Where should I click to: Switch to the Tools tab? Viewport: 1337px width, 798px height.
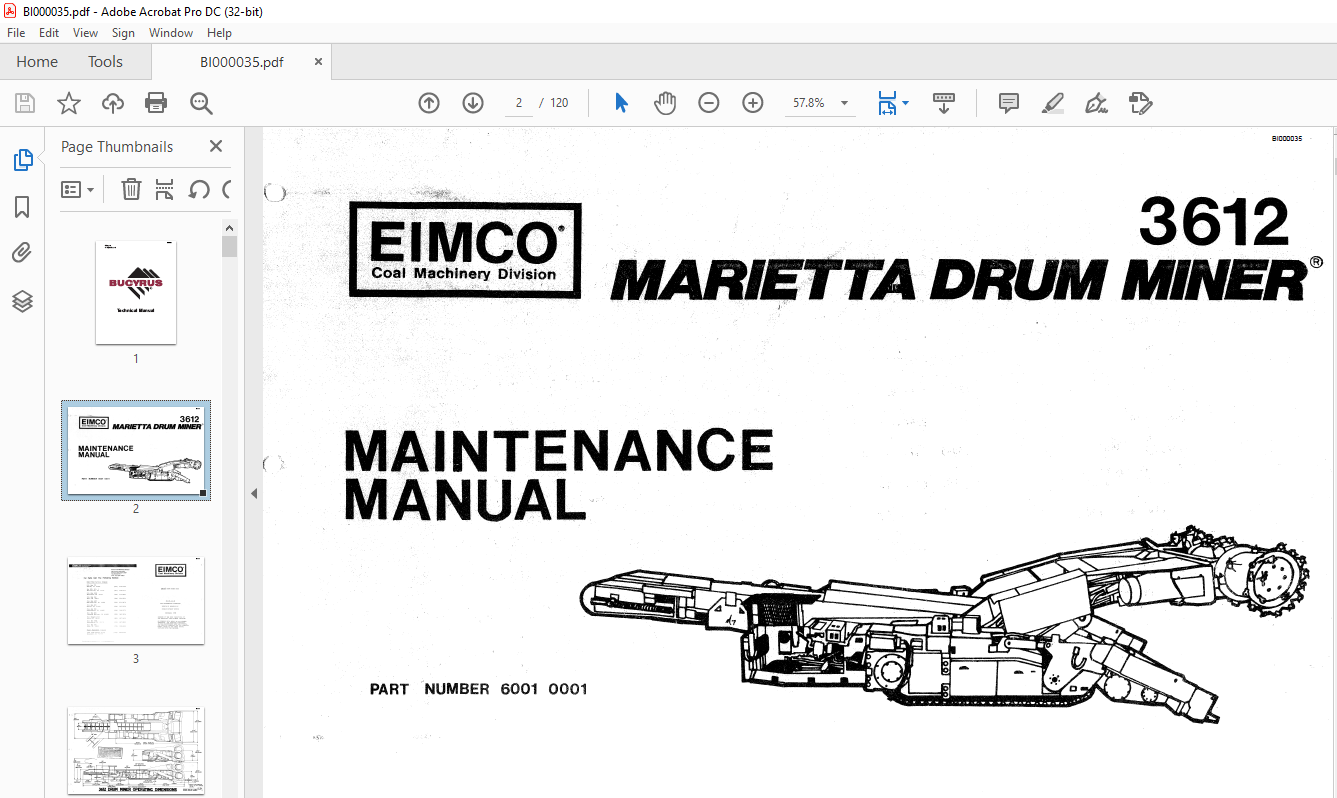pyautogui.click(x=105, y=62)
